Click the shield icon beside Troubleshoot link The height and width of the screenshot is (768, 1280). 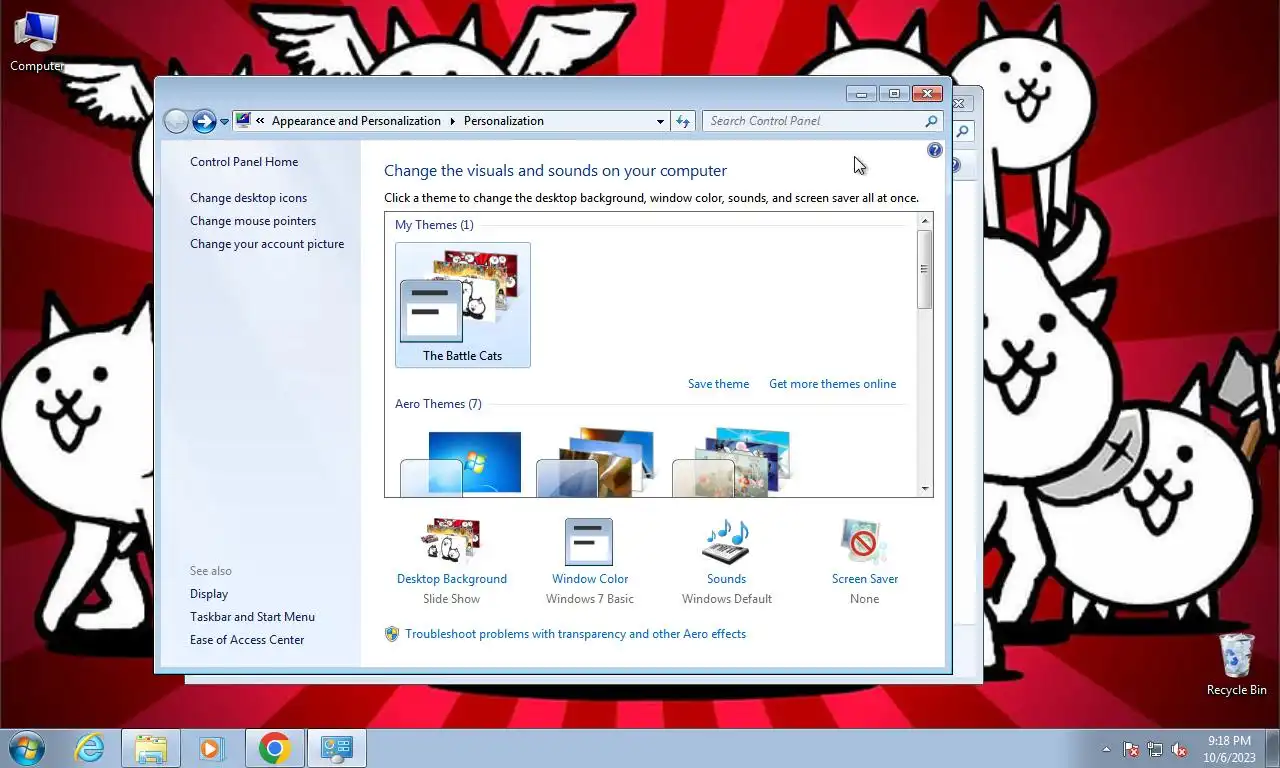(x=392, y=634)
